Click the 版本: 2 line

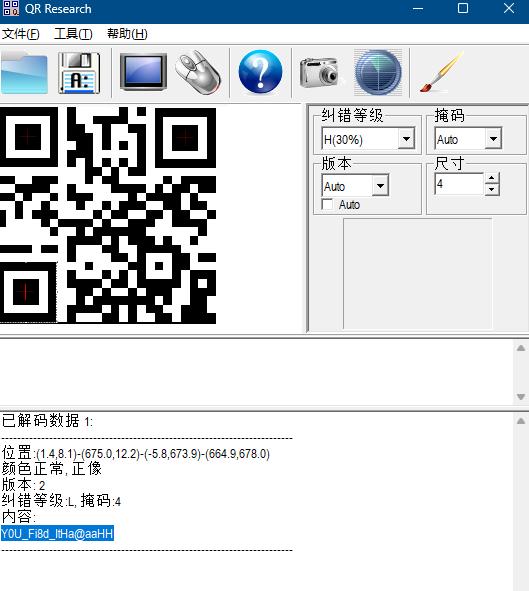23,485
